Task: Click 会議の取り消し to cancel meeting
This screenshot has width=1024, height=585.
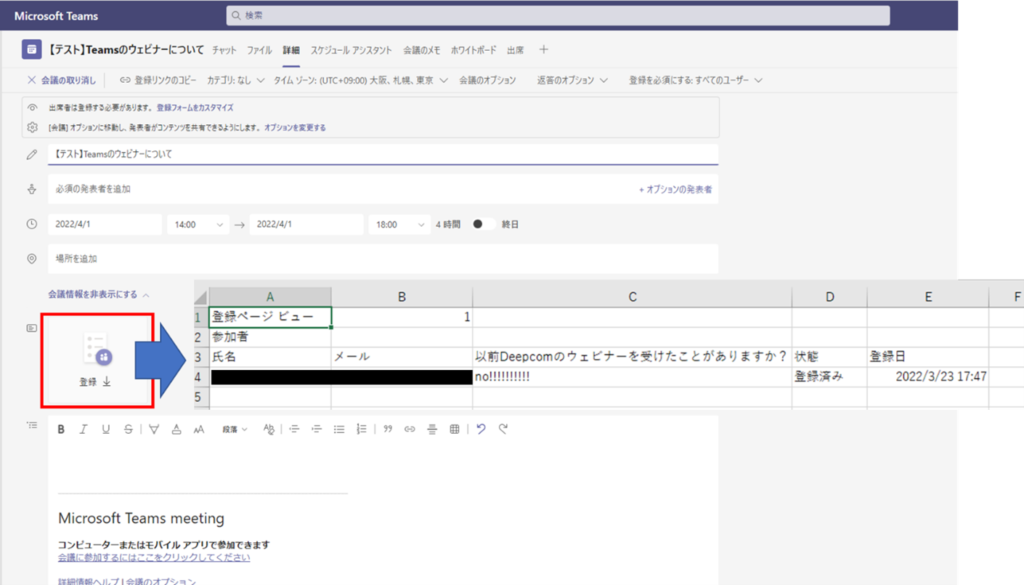Action: click(x=62, y=80)
